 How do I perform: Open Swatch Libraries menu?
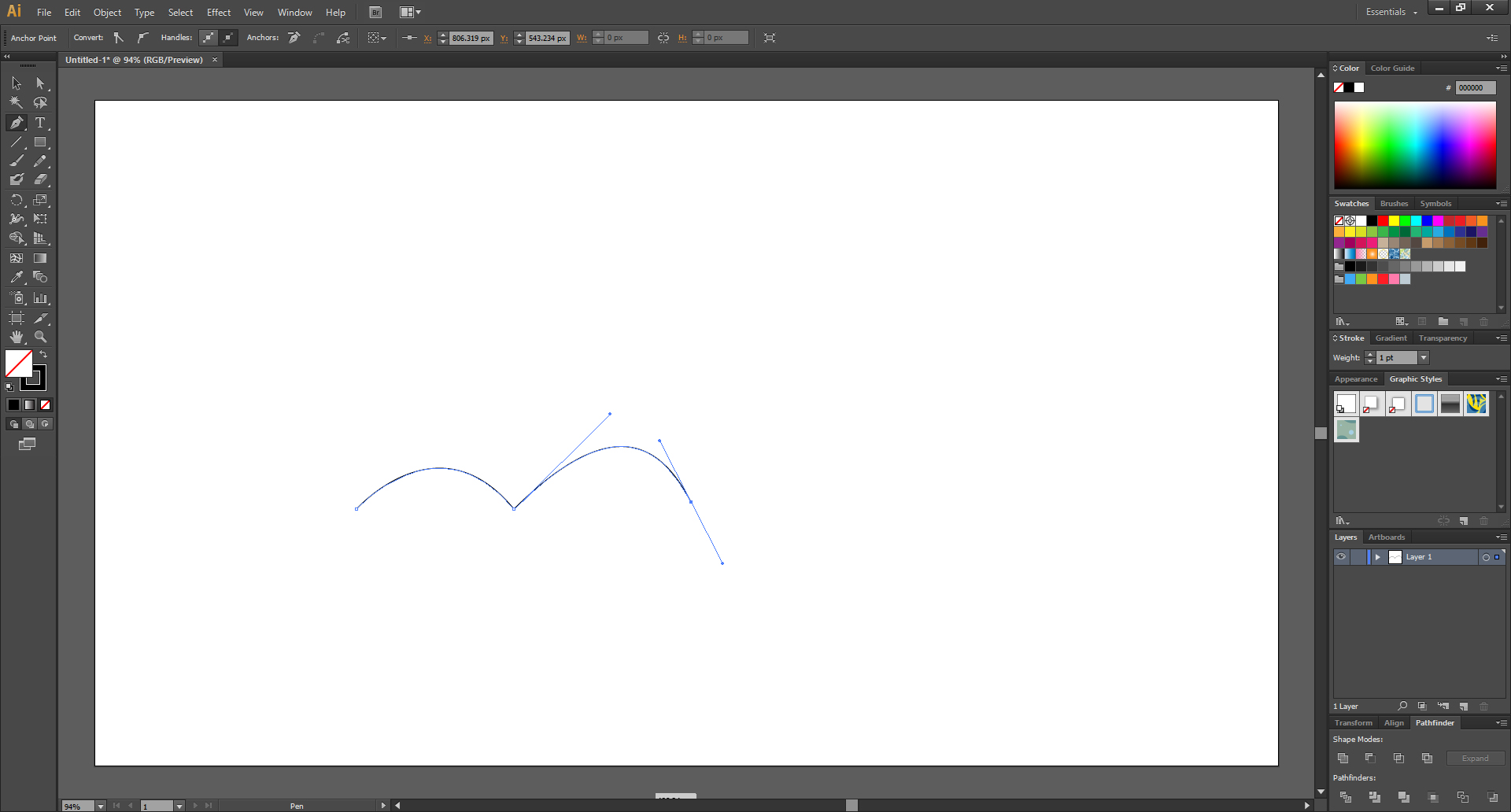coord(1343,322)
